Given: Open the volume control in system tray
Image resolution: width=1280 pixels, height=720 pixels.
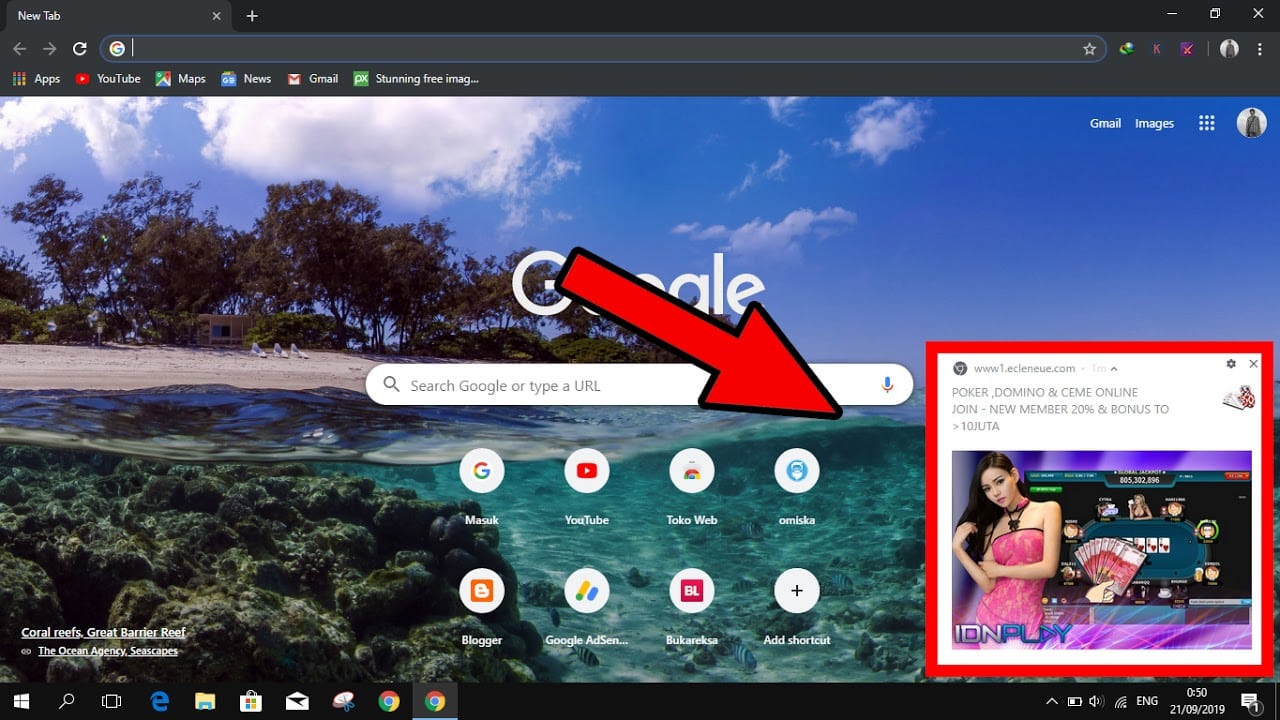Looking at the screenshot, I should [x=1096, y=702].
